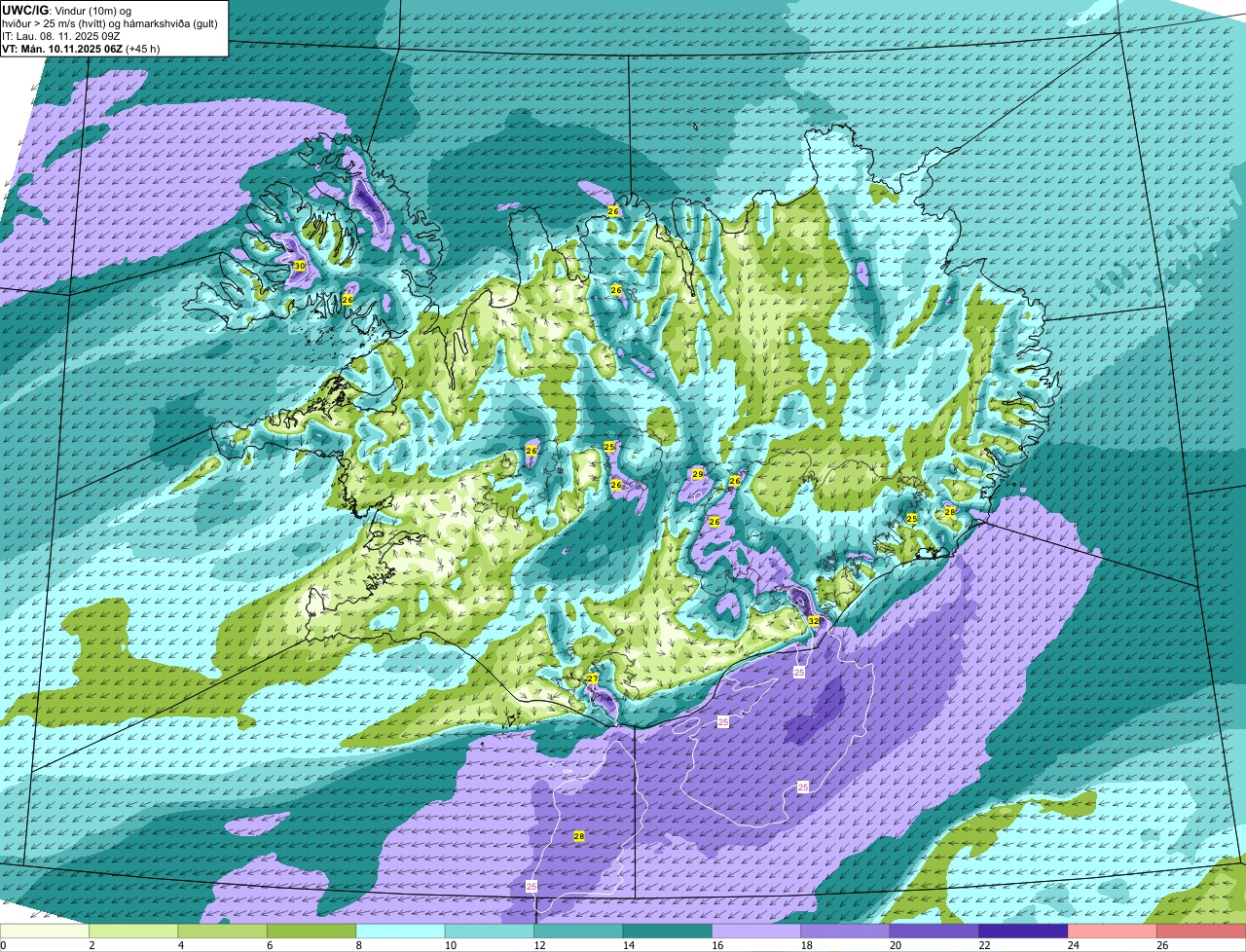Viewport: 1246px width, 952px height.
Task: Click the yellow gust label 29
Action: 697,474
